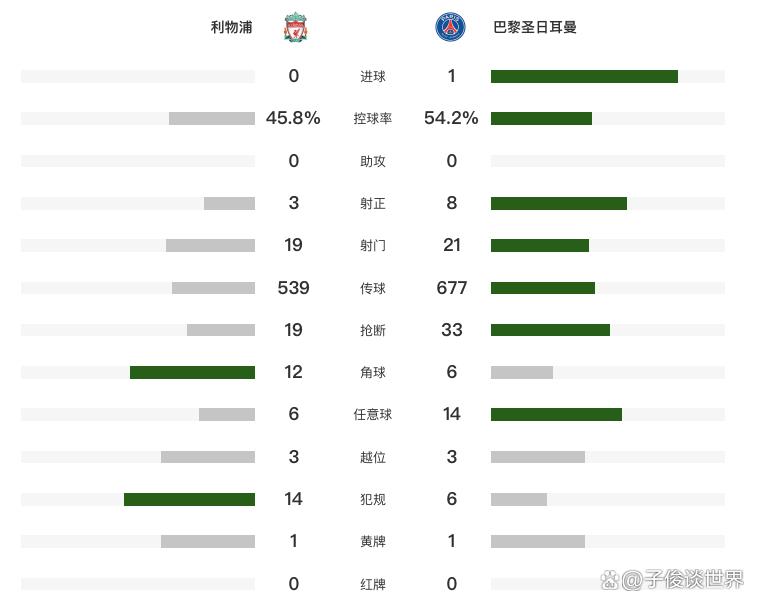Click Liverpool's 539 passes number
This screenshot has height=606, width=759.
click(293, 288)
